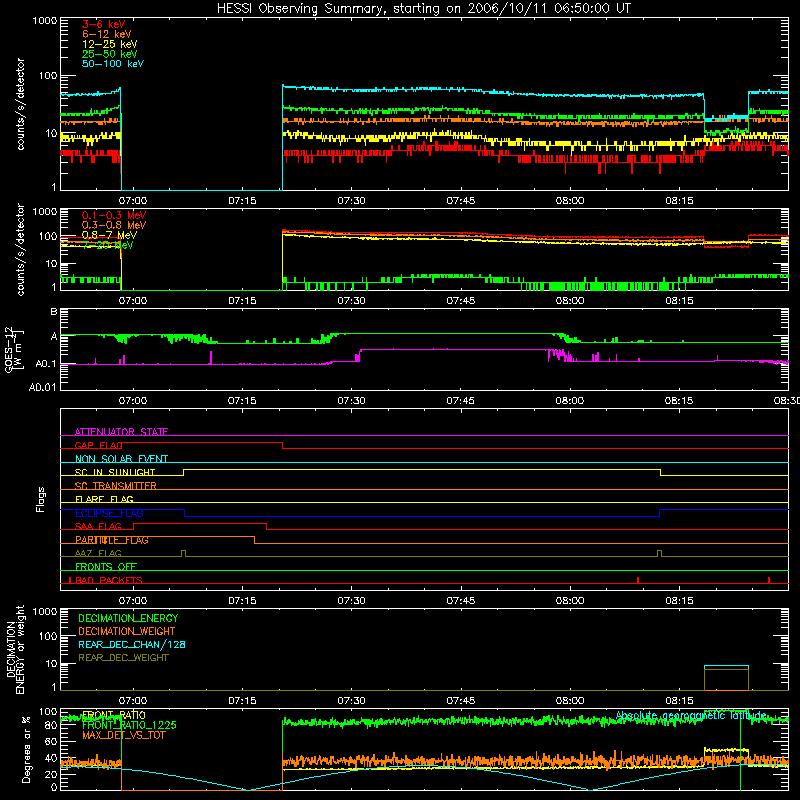Click the B tick label in GOES panel

(54, 312)
